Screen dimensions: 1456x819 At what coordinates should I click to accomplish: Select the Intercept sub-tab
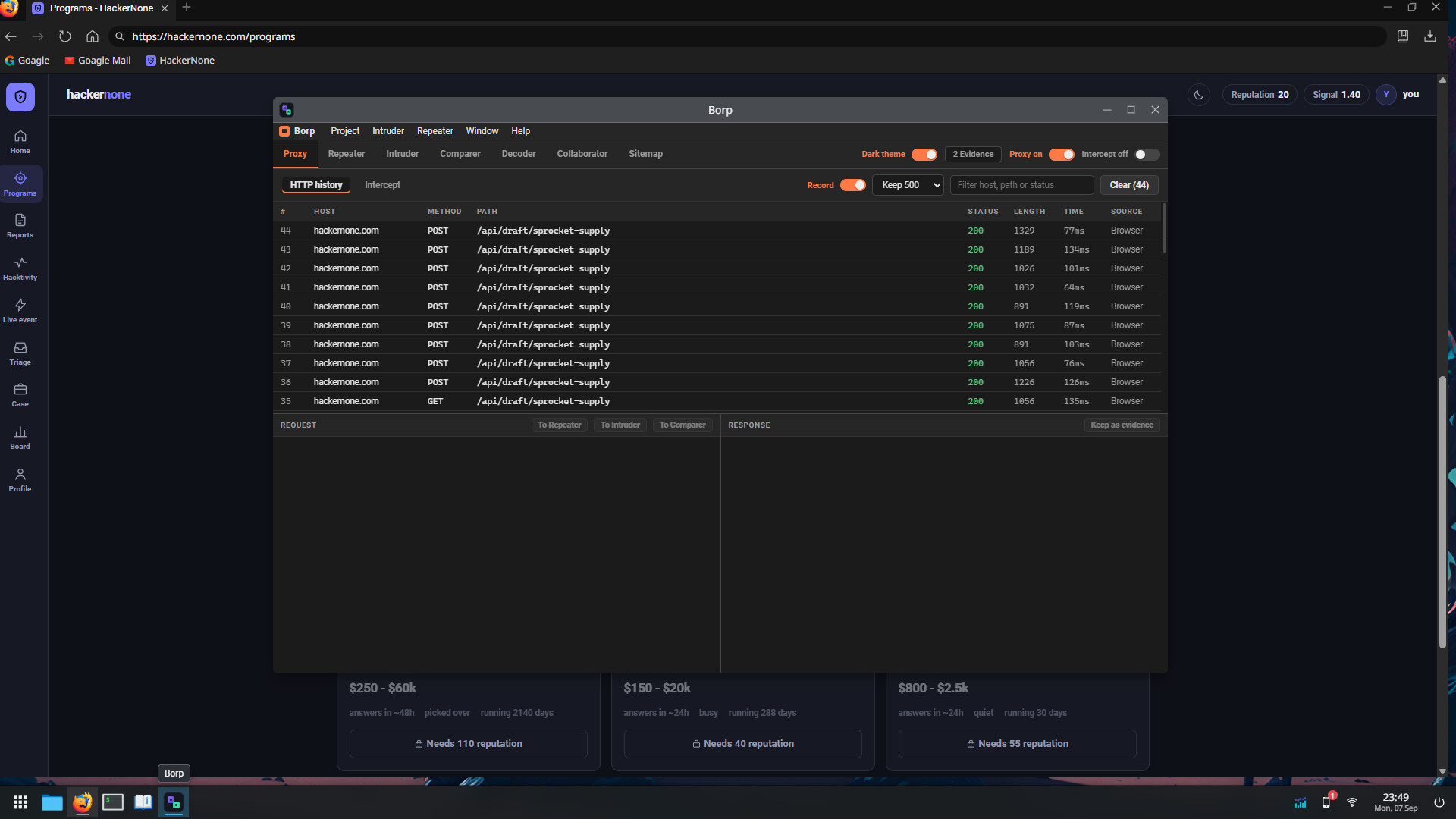tap(382, 185)
